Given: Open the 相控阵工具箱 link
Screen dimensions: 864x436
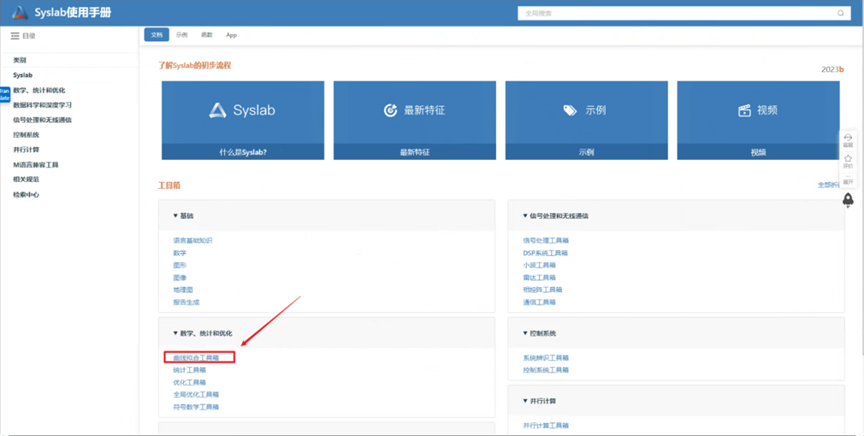Looking at the screenshot, I should [x=542, y=290].
